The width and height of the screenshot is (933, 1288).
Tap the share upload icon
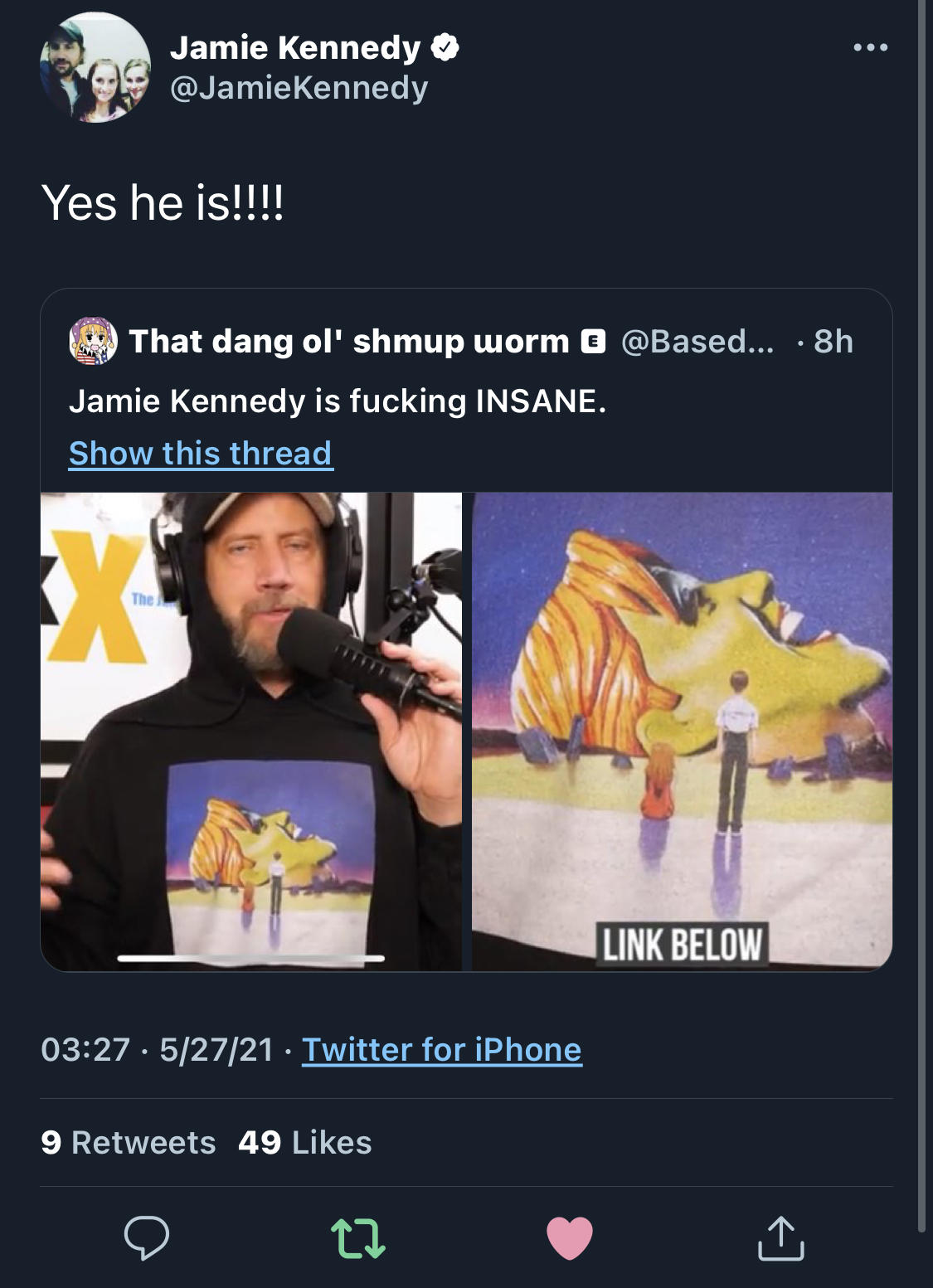coord(780,1237)
